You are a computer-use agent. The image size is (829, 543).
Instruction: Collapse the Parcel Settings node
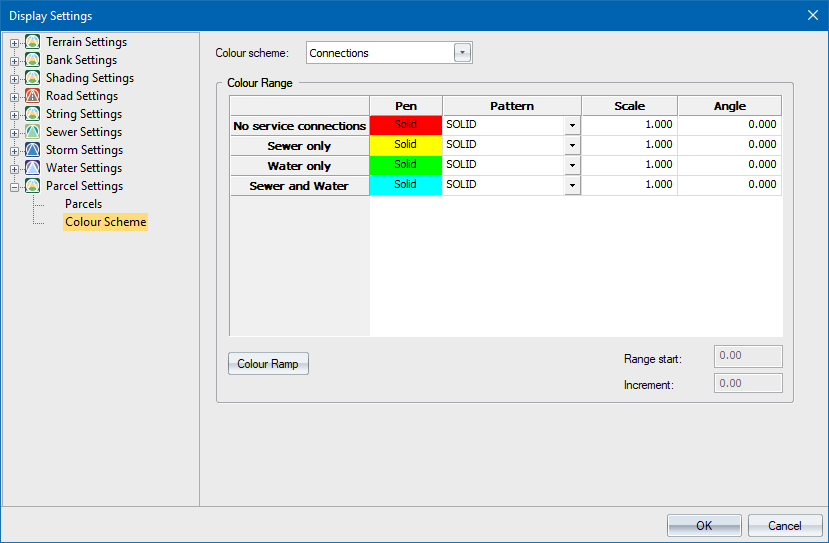pyautogui.click(x=15, y=187)
